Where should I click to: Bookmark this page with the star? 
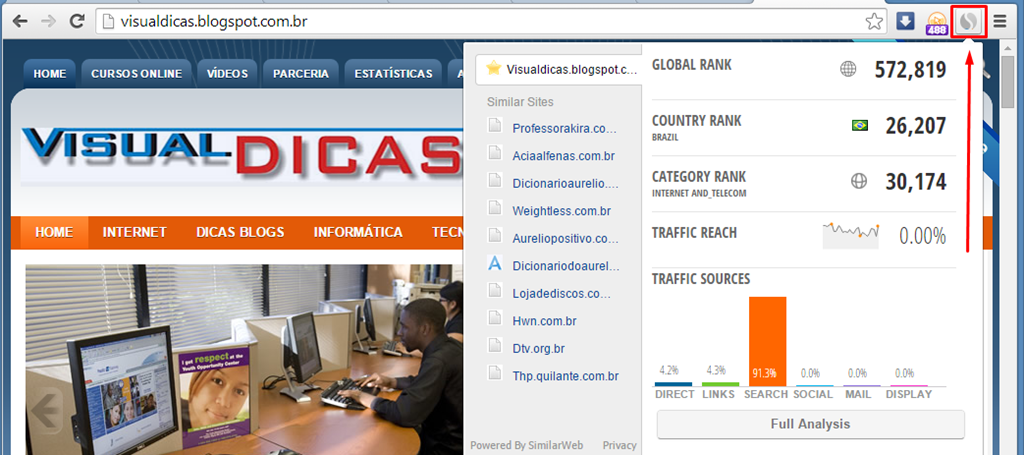click(874, 22)
